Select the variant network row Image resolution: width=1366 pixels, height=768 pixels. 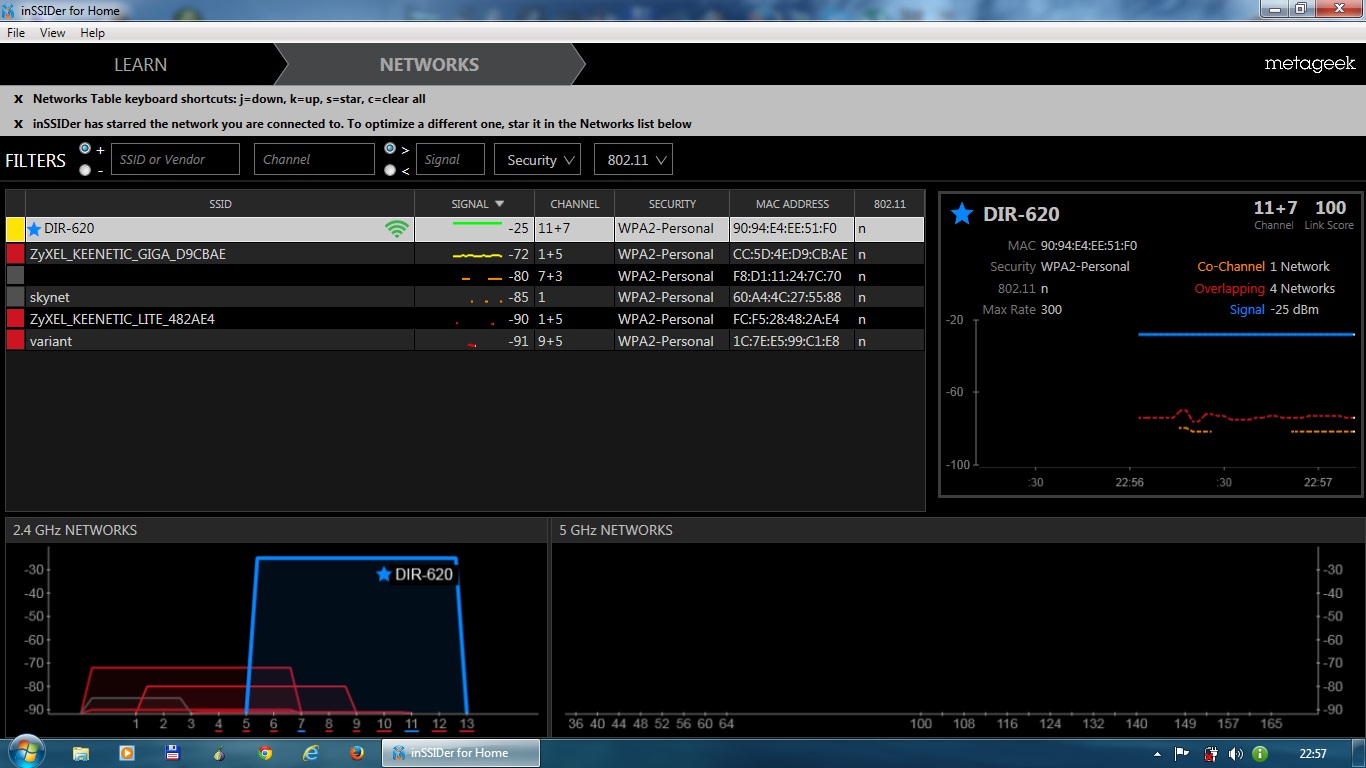click(x=465, y=341)
